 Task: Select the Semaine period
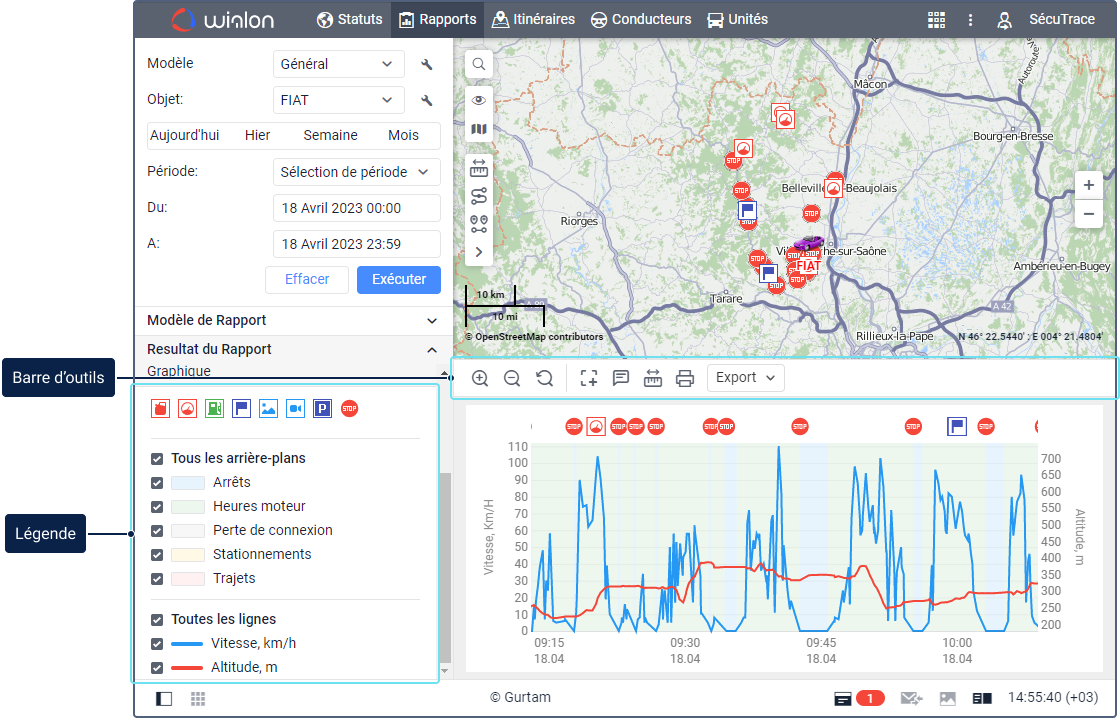[x=330, y=136]
